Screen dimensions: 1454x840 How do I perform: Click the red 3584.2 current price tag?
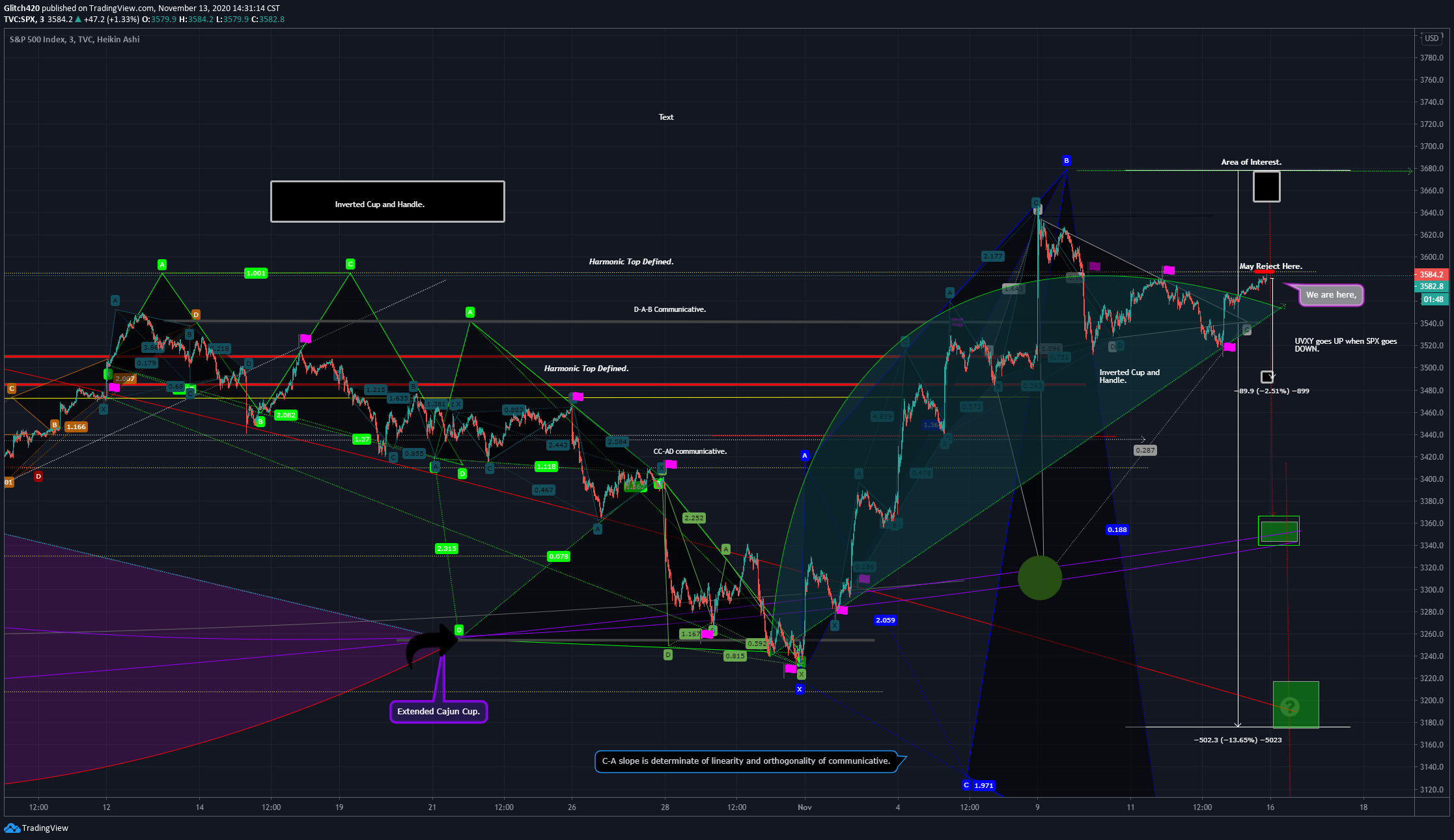(x=1431, y=275)
